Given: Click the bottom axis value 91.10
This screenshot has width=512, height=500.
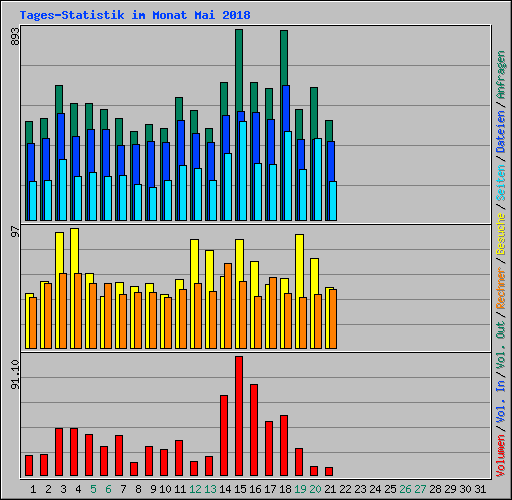Looking at the screenshot, I should [15, 374].
